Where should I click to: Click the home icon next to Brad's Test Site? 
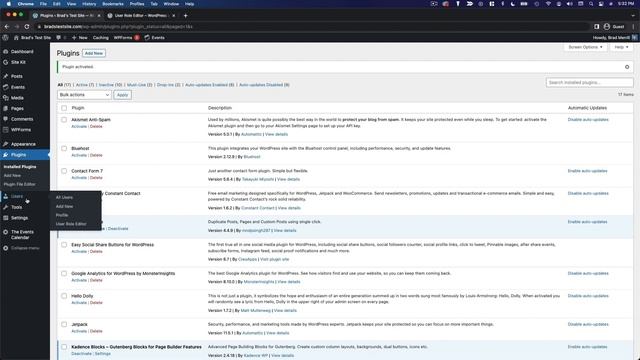click(16, 38)
